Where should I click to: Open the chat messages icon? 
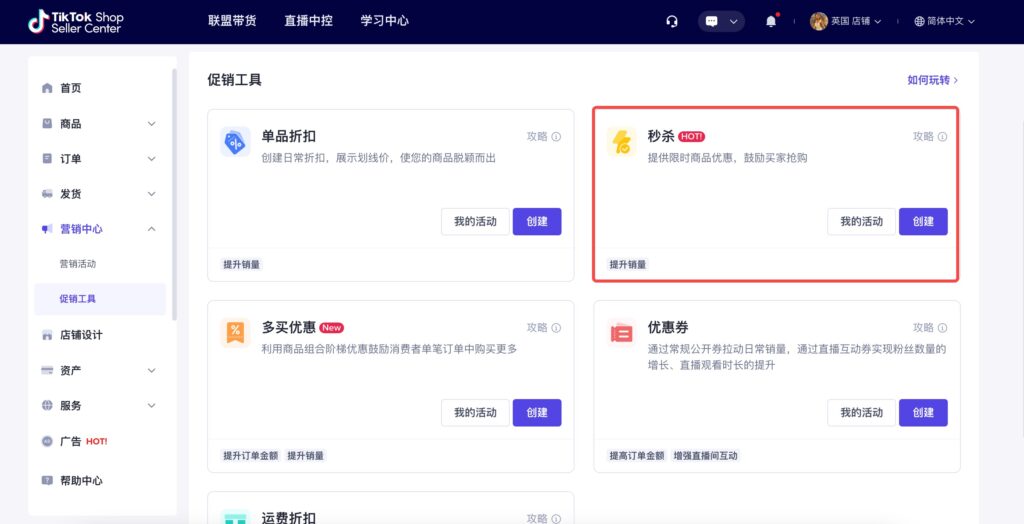pyautogui.click(x=712, y=22)
